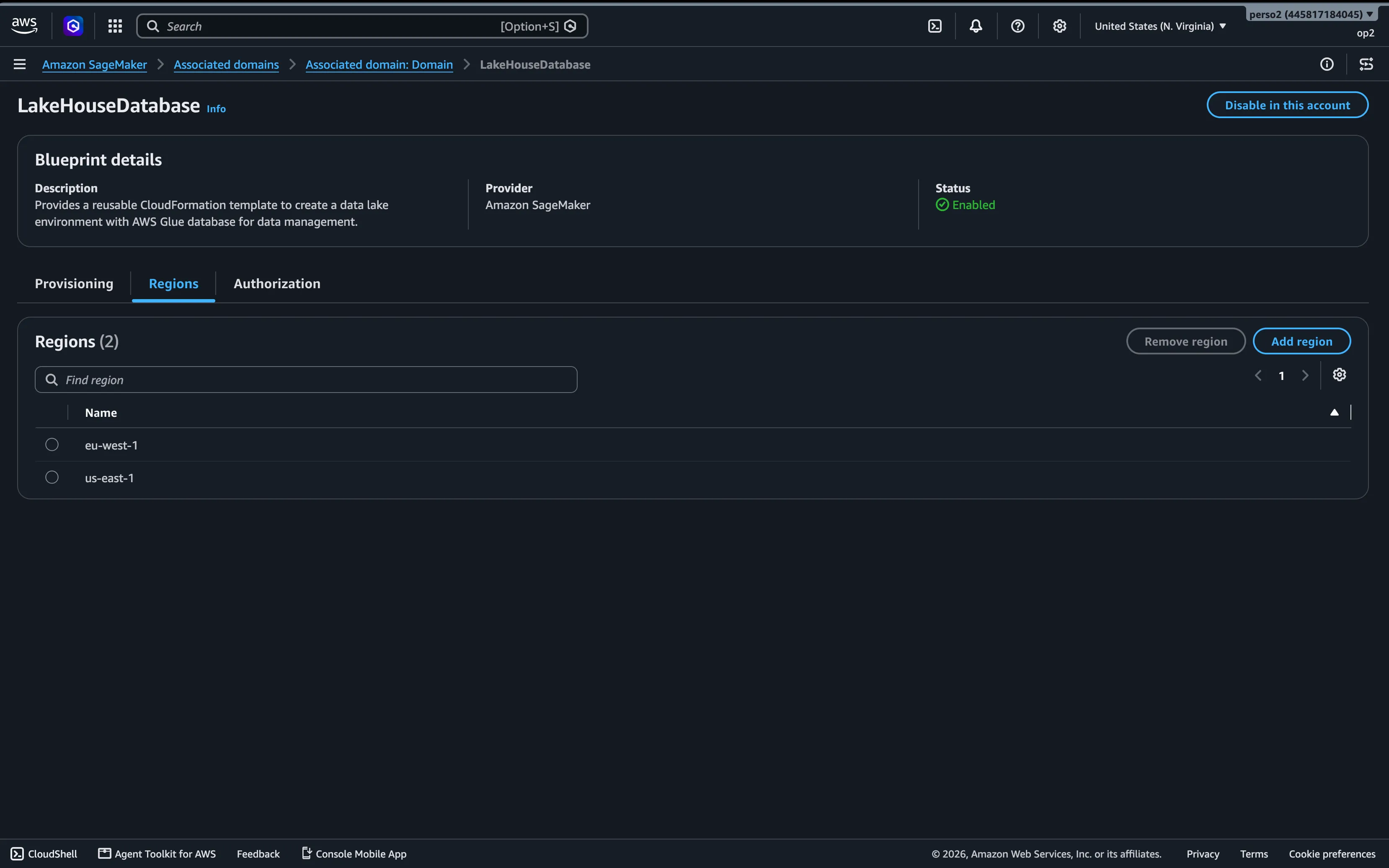Image resolution: width=1389 pixels, height=868 pixels.
Task: Click the AWS logo home icon
Action: click(24, 26)
